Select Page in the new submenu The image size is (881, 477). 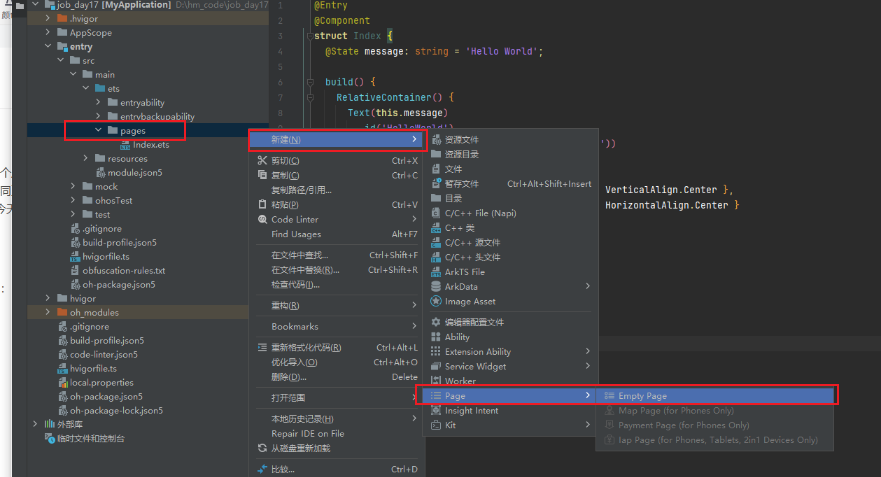point(508,396)
